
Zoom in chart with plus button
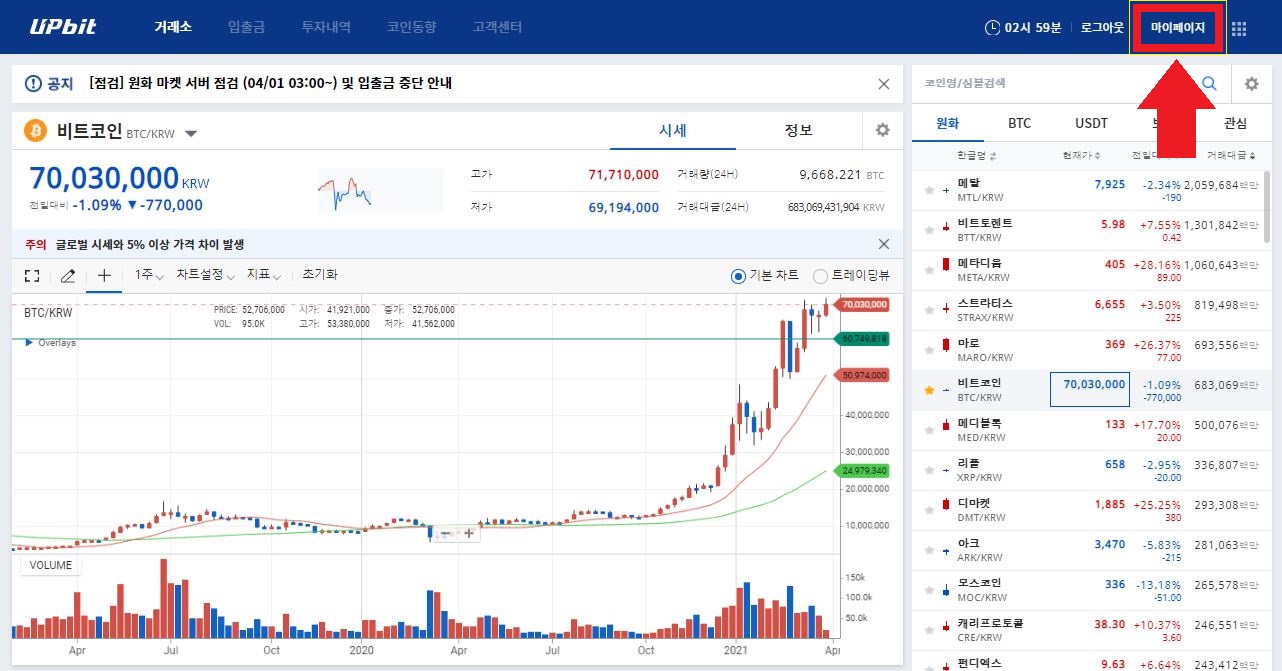click(x=468, y=534)
